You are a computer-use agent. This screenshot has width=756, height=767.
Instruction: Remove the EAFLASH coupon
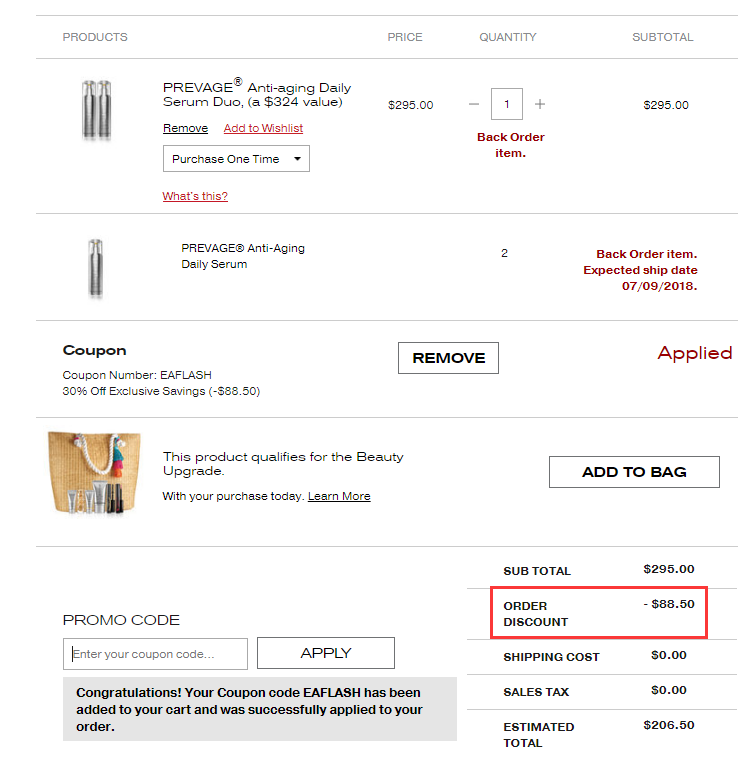pos(448,358)
